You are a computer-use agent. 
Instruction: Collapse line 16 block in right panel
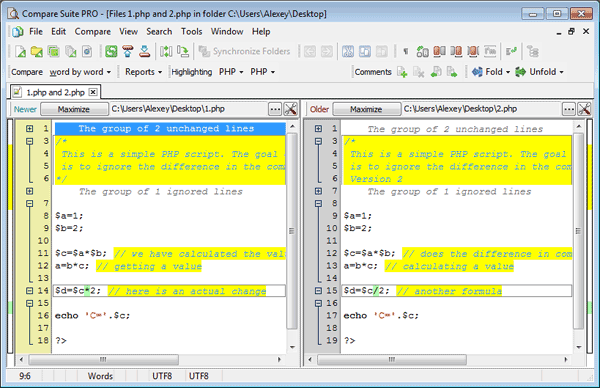tap(318, 303)
